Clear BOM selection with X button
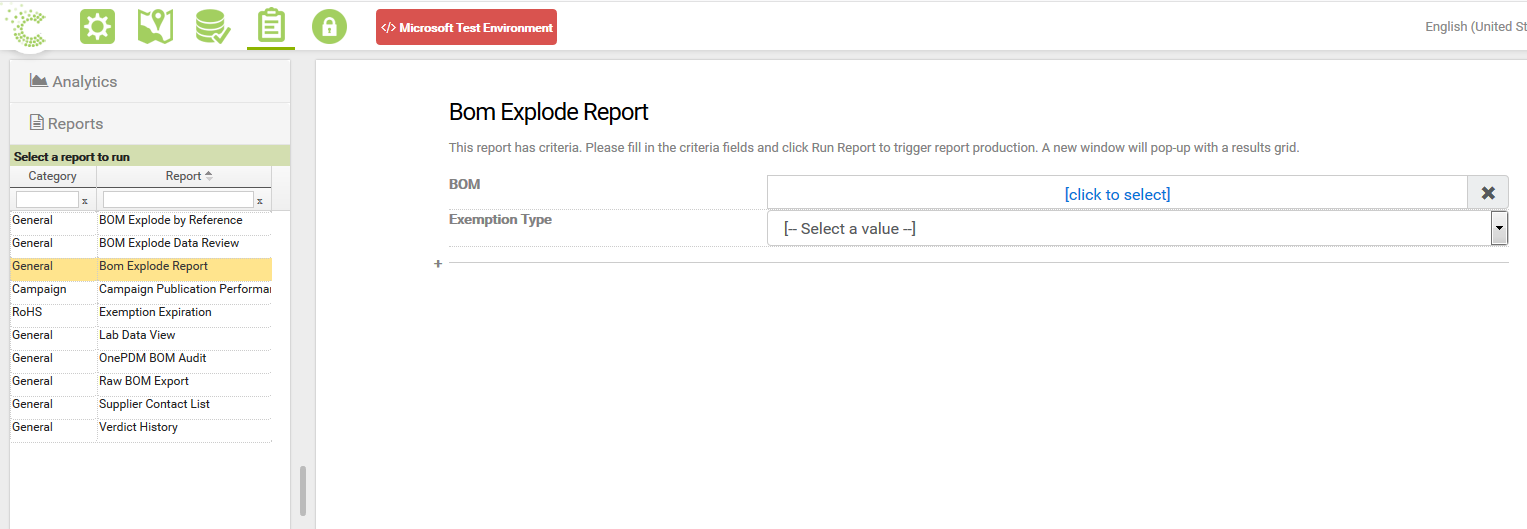This screenshot has height=529, width=1527. (x=1487, y=193)
